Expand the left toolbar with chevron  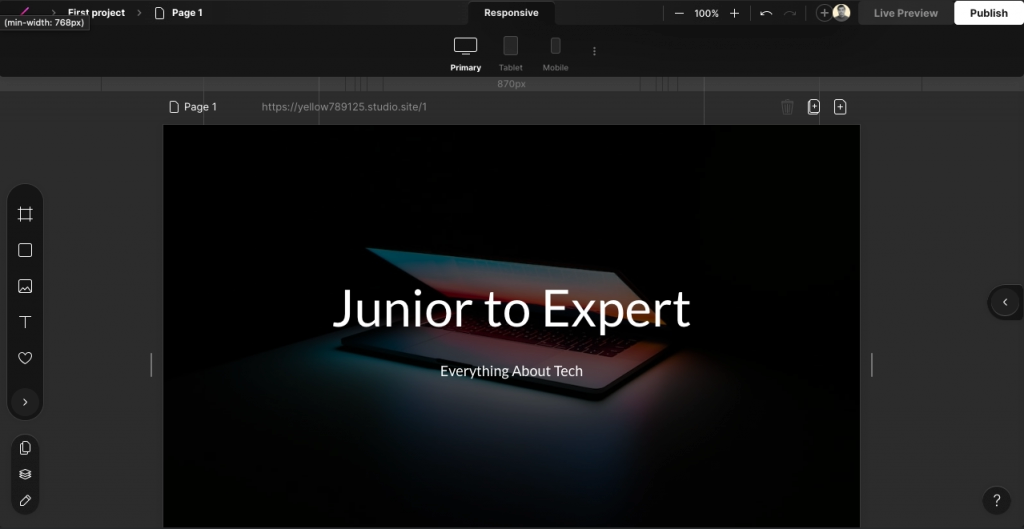coord(25,402)
